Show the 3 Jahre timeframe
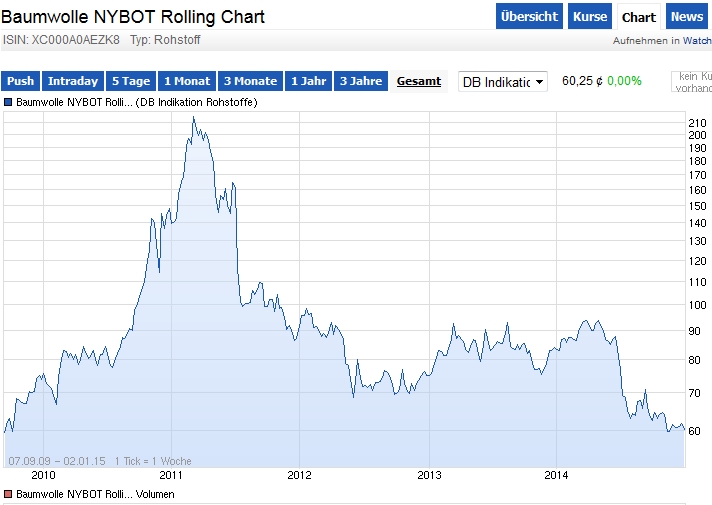The width and height of the screenshot is (712, 505). [361, 81]
